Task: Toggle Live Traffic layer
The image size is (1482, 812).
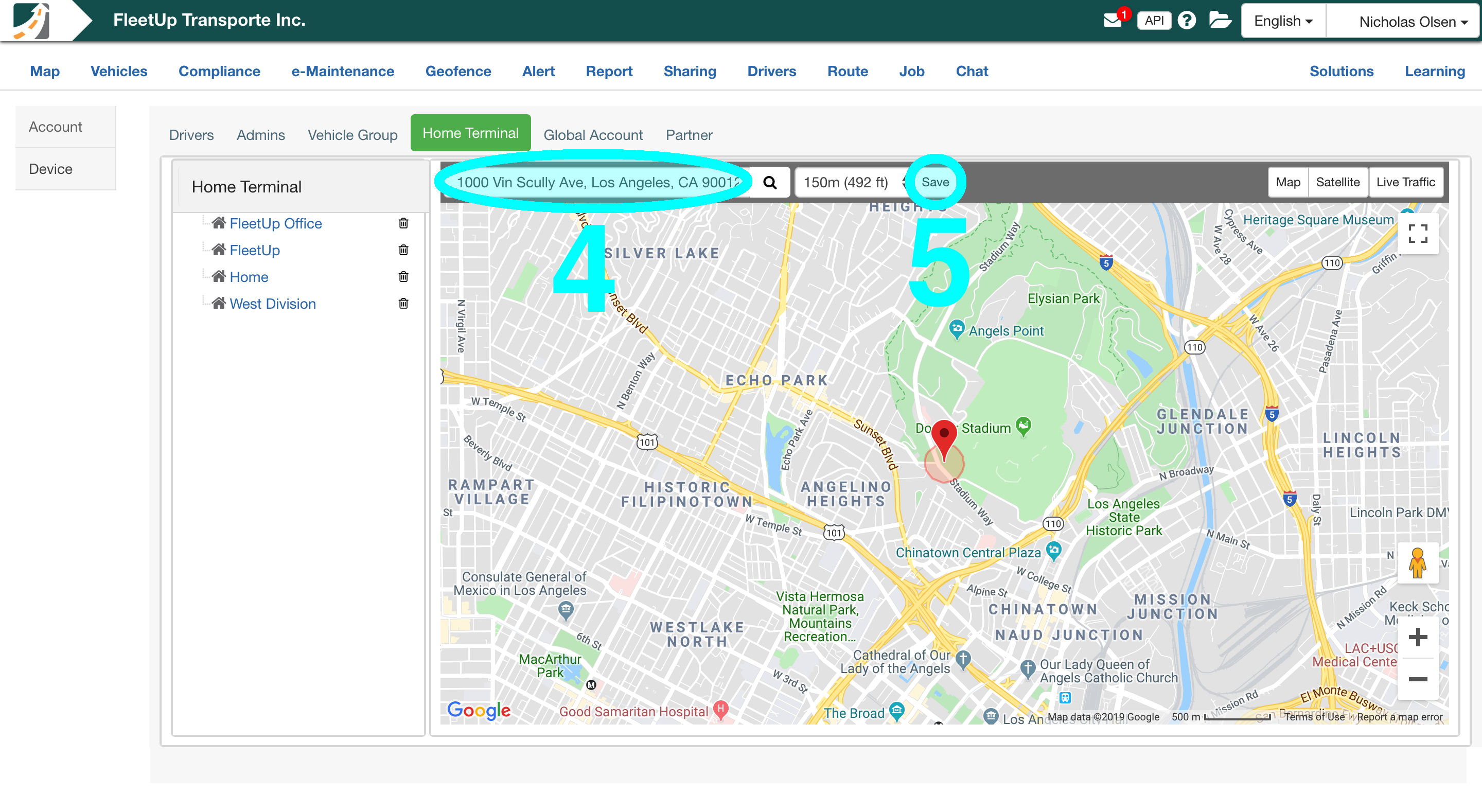Action: coord(1405,183)
